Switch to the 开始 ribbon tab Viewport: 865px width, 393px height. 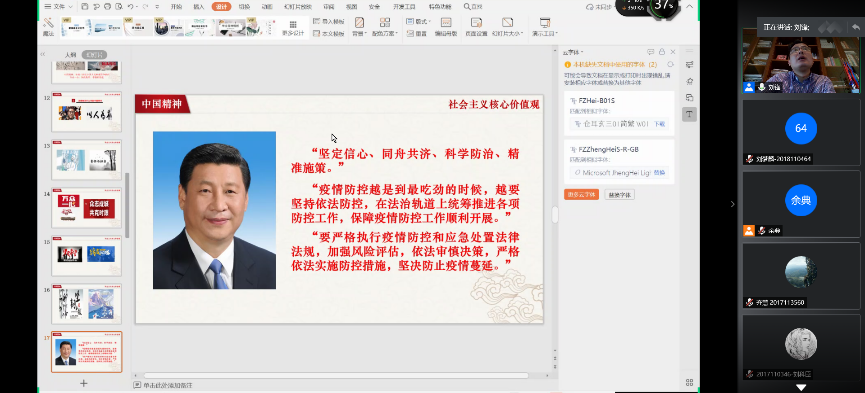[176, 7]
